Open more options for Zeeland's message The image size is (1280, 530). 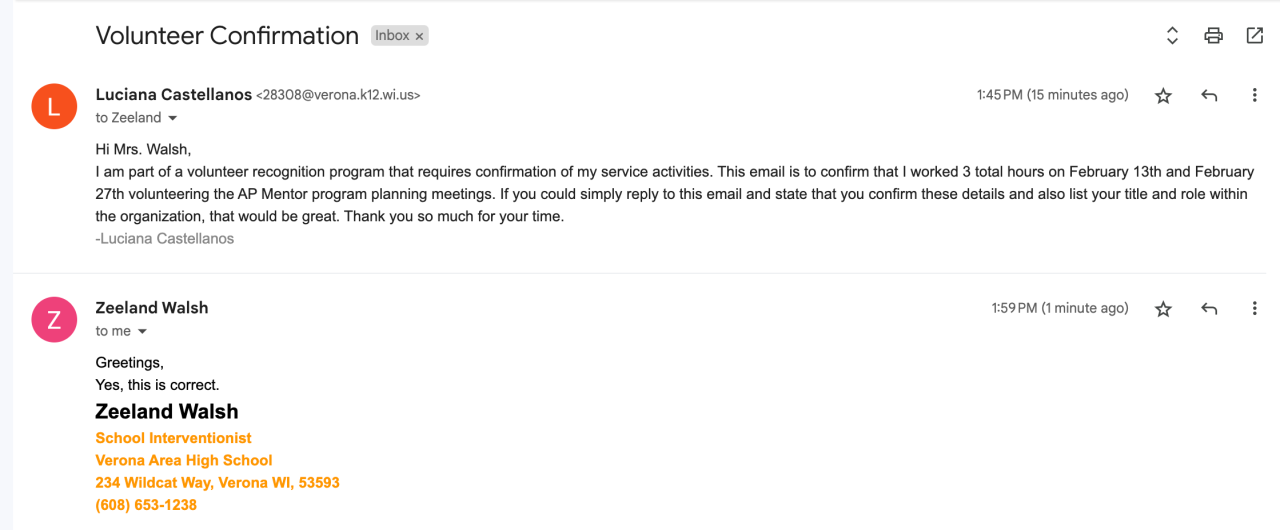(x=1254, y=309)
